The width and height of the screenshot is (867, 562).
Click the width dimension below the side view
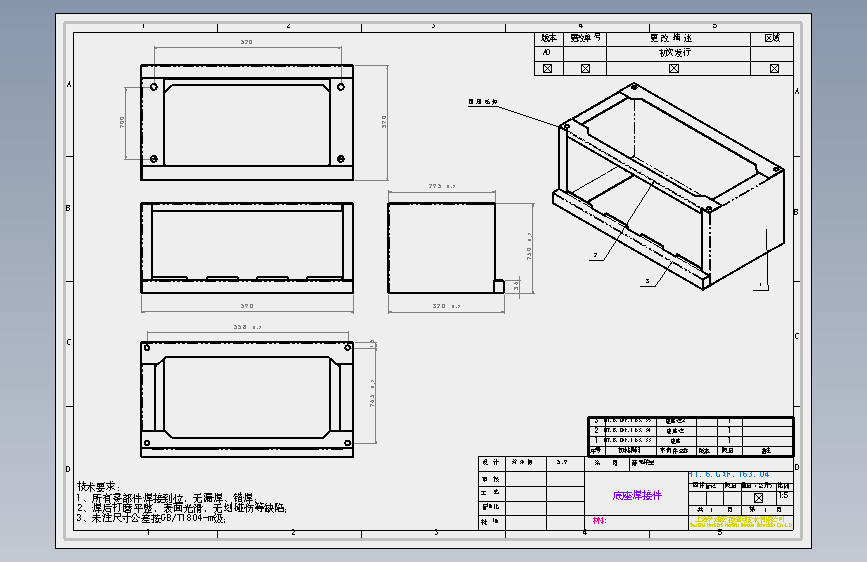(x=446, y=306)
